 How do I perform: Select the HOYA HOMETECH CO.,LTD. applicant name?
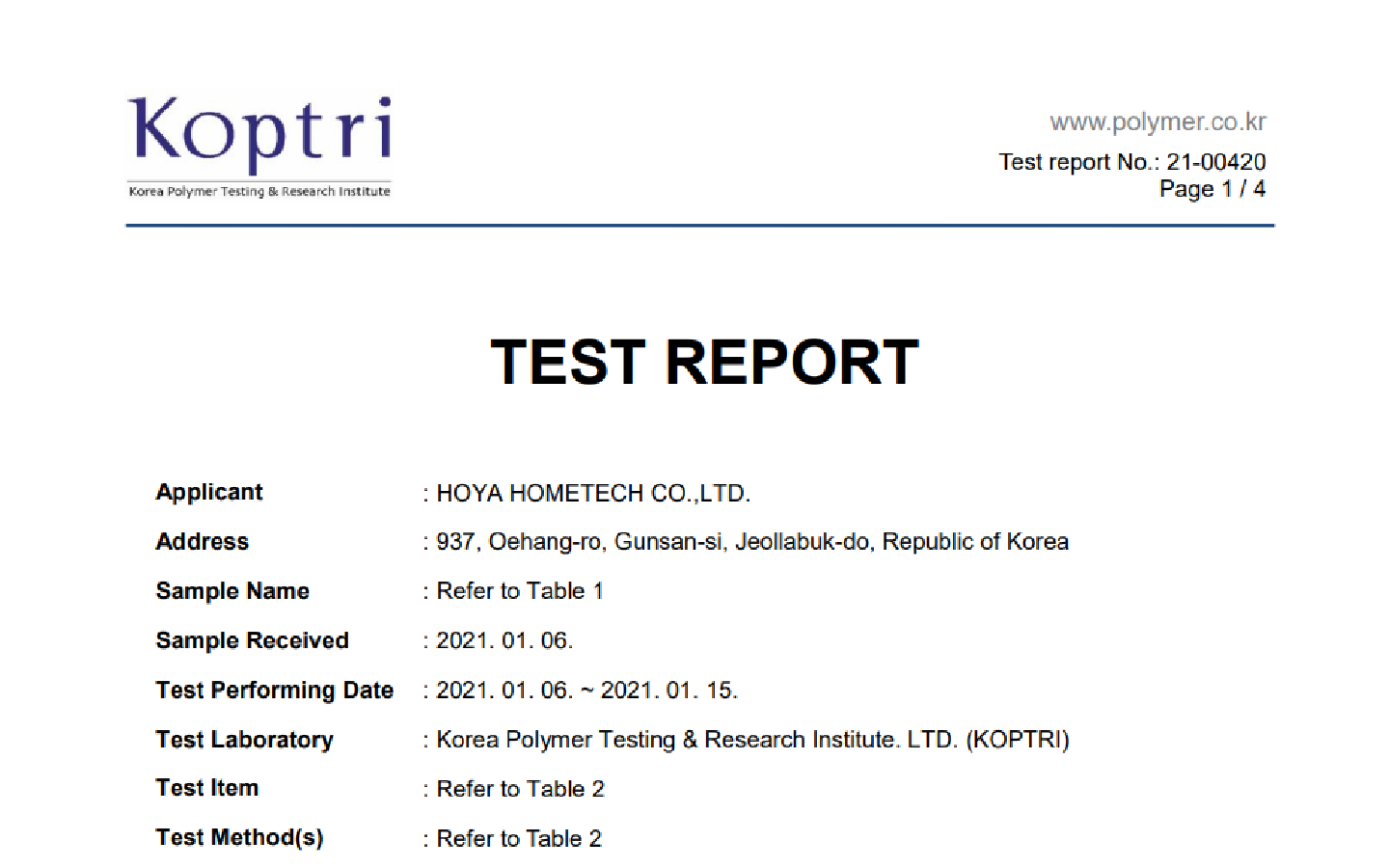coord(592,494)
